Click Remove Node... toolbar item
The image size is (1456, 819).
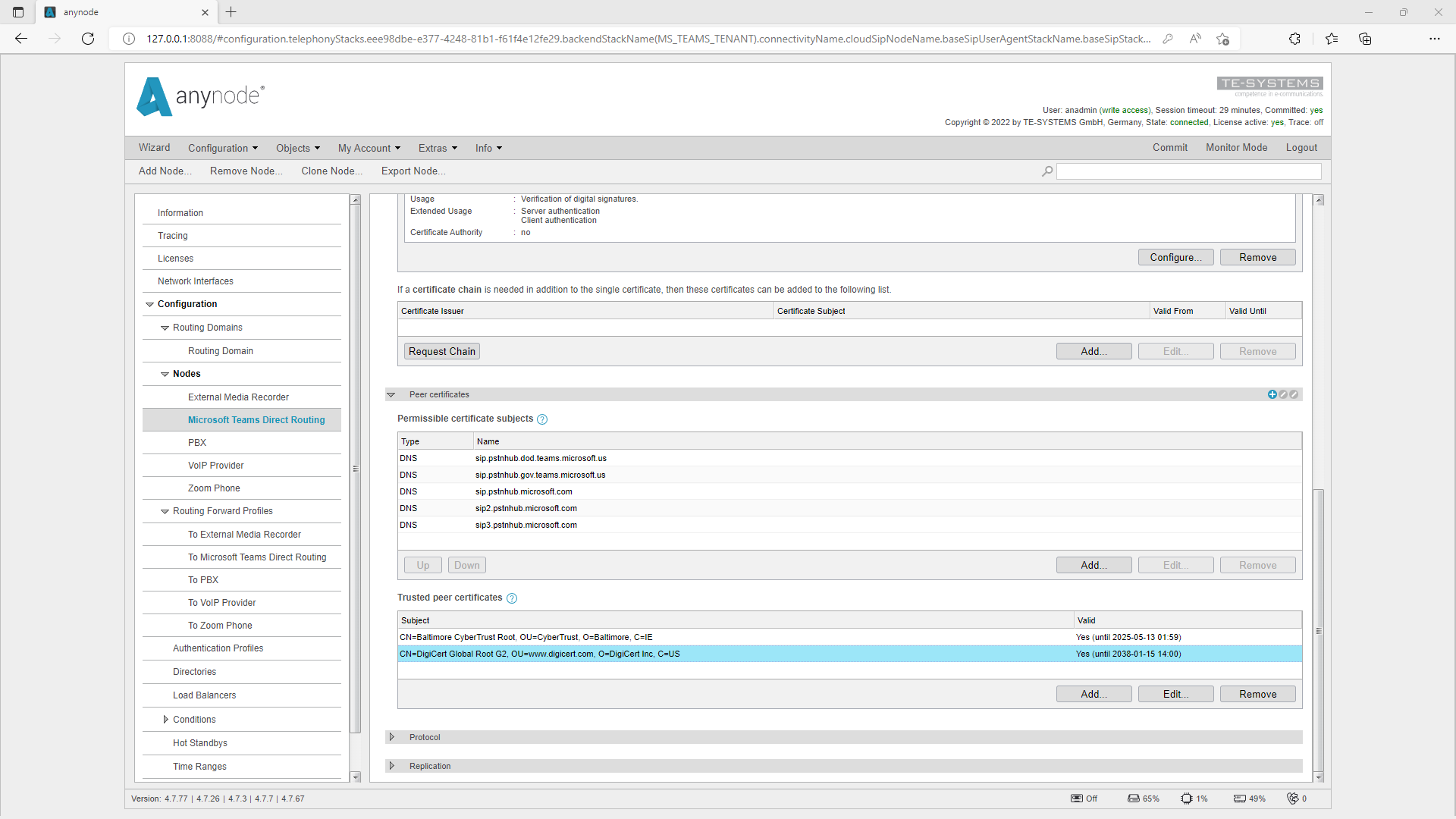(x=246, y=171)
